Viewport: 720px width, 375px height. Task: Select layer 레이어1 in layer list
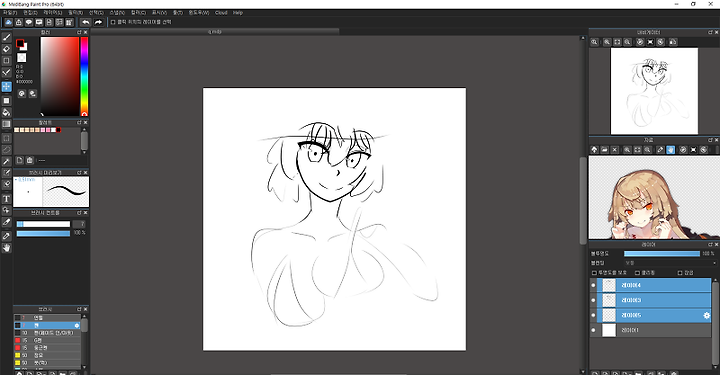(x=650, y=330)
